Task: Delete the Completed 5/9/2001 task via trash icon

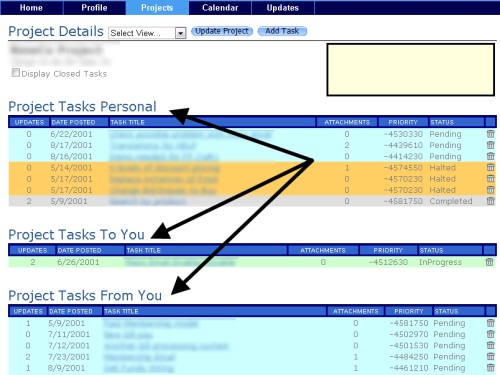Action: coord(490,201)
